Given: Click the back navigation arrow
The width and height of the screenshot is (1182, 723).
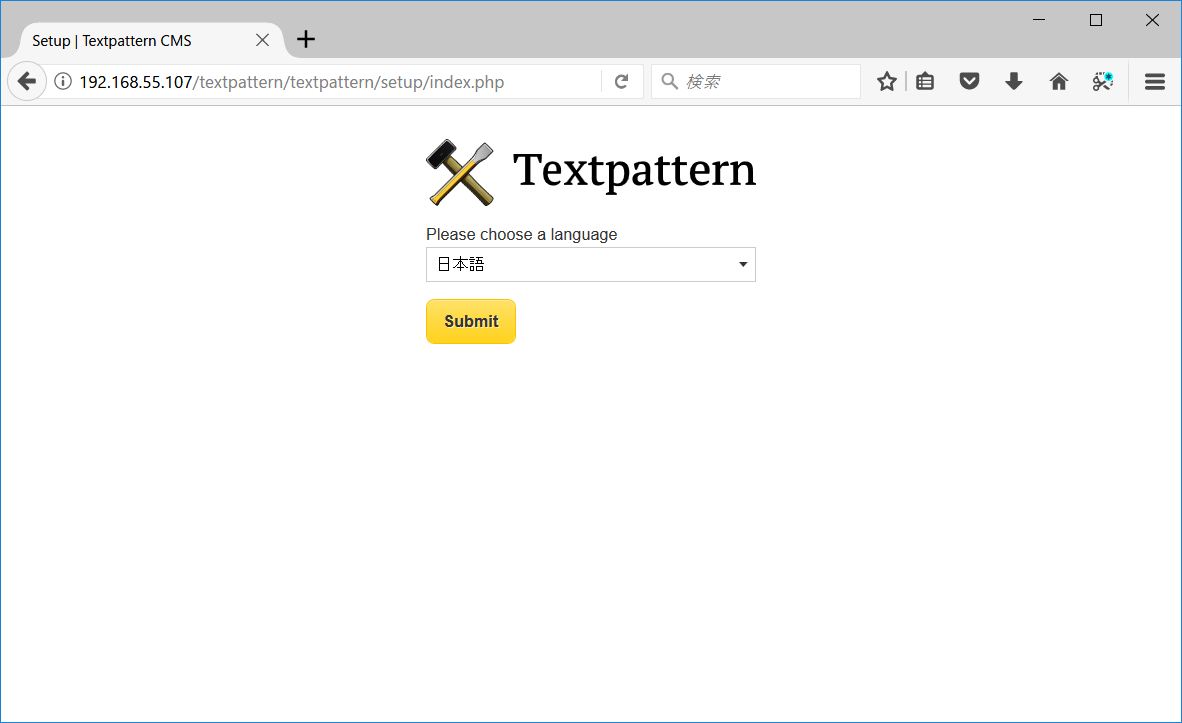Looking at the screenshot, I should [x=27, y=81].
